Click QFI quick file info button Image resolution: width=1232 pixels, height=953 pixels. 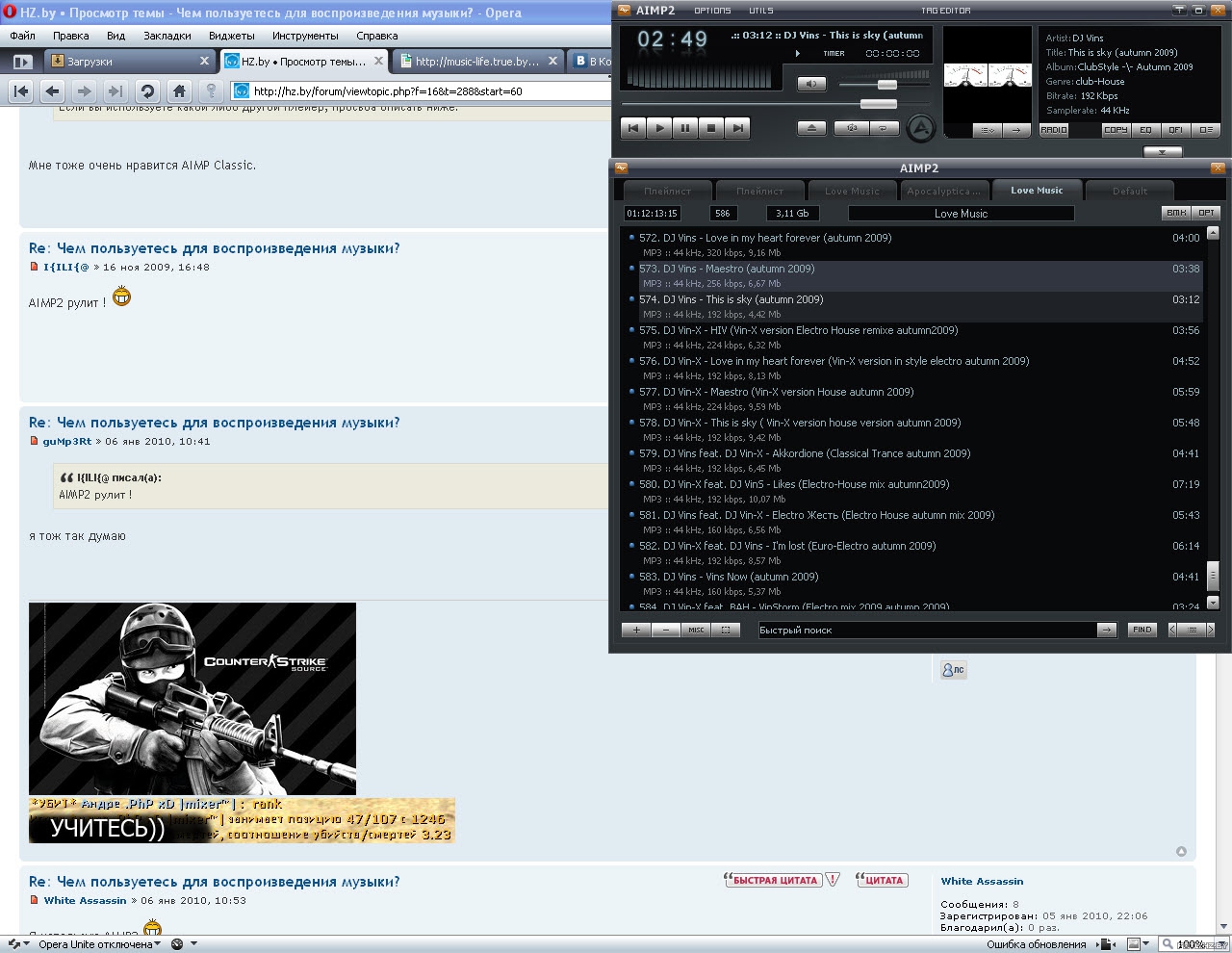click(1175, 130)
